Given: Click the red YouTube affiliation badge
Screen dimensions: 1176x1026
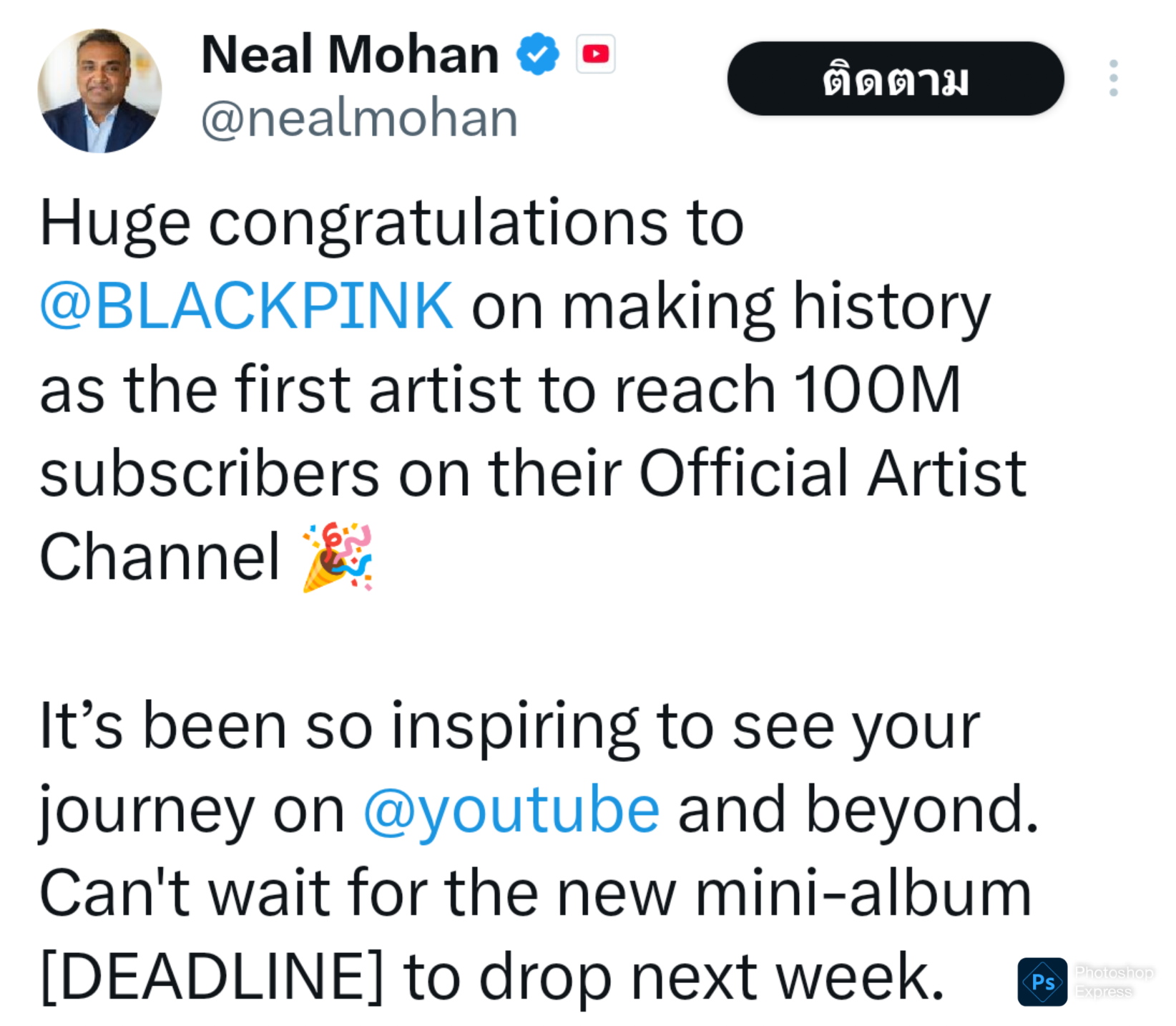Looking at the screenshot, I should click(x=595, y=54).
